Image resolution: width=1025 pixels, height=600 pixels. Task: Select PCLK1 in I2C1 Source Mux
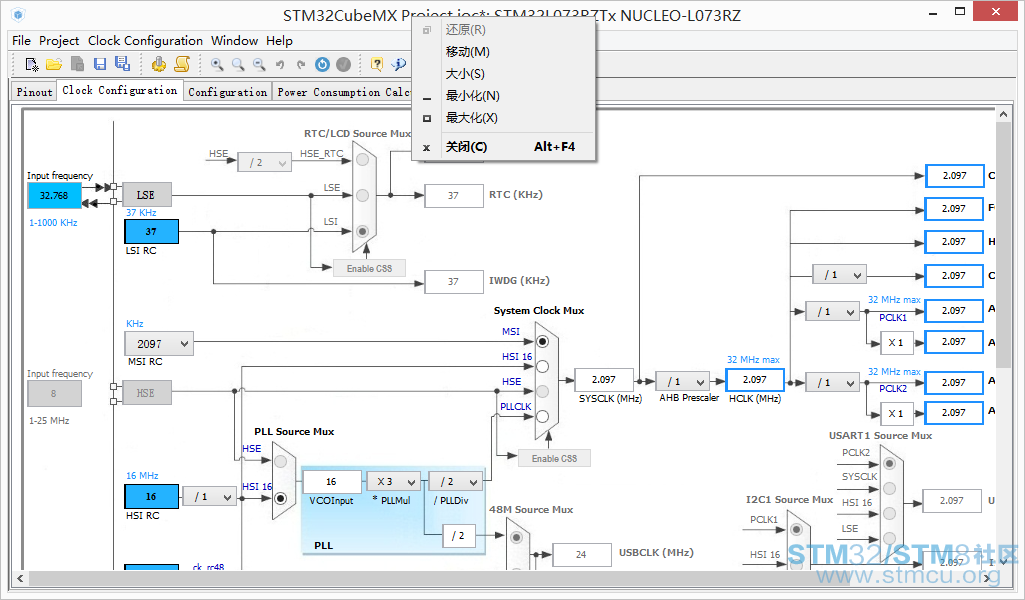pyautogui.click(x=796, y=530)
